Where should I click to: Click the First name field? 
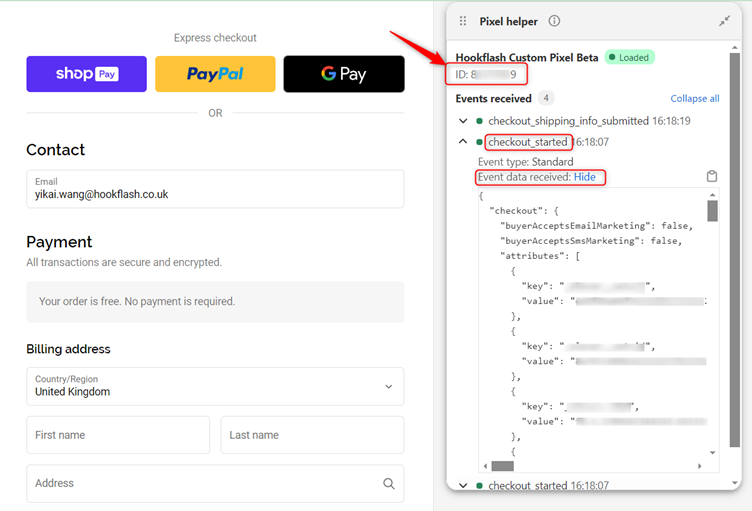(118, 435)
